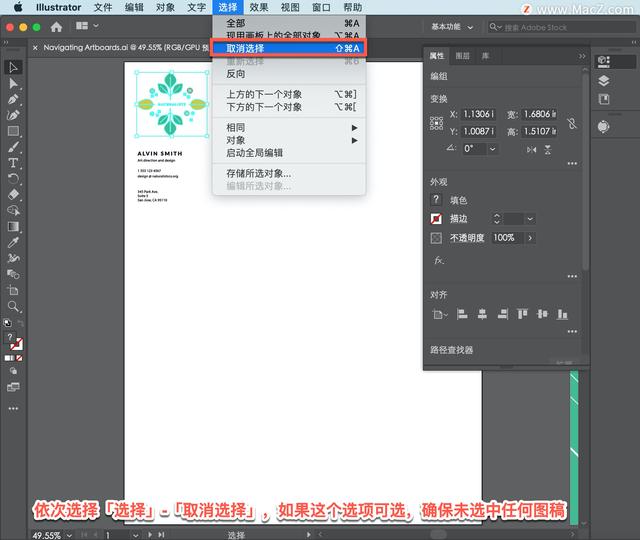Image resolution: width=640 pixels, height=540 pixels.
Task: Choose 全部 from the Select menu
Action: (x=289, y=23)
